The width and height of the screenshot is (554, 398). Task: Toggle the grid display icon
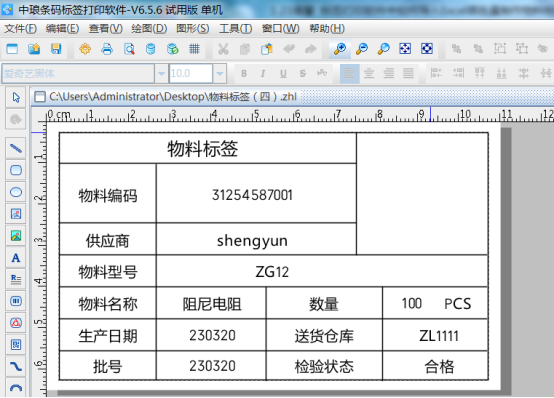click(194, 49)
